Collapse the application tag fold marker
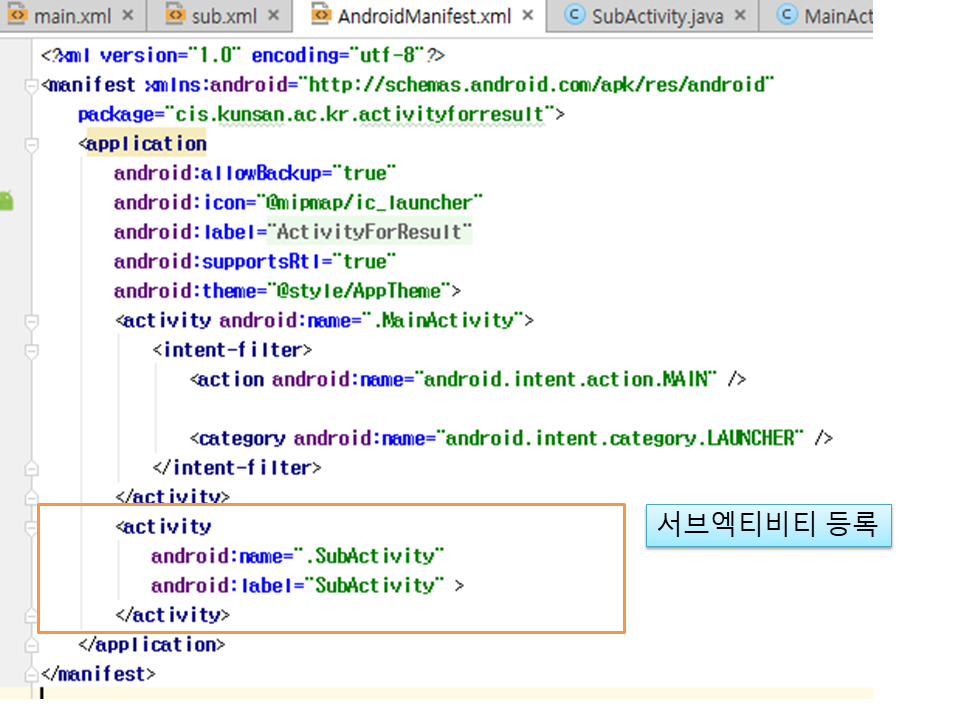 [32, 144]
